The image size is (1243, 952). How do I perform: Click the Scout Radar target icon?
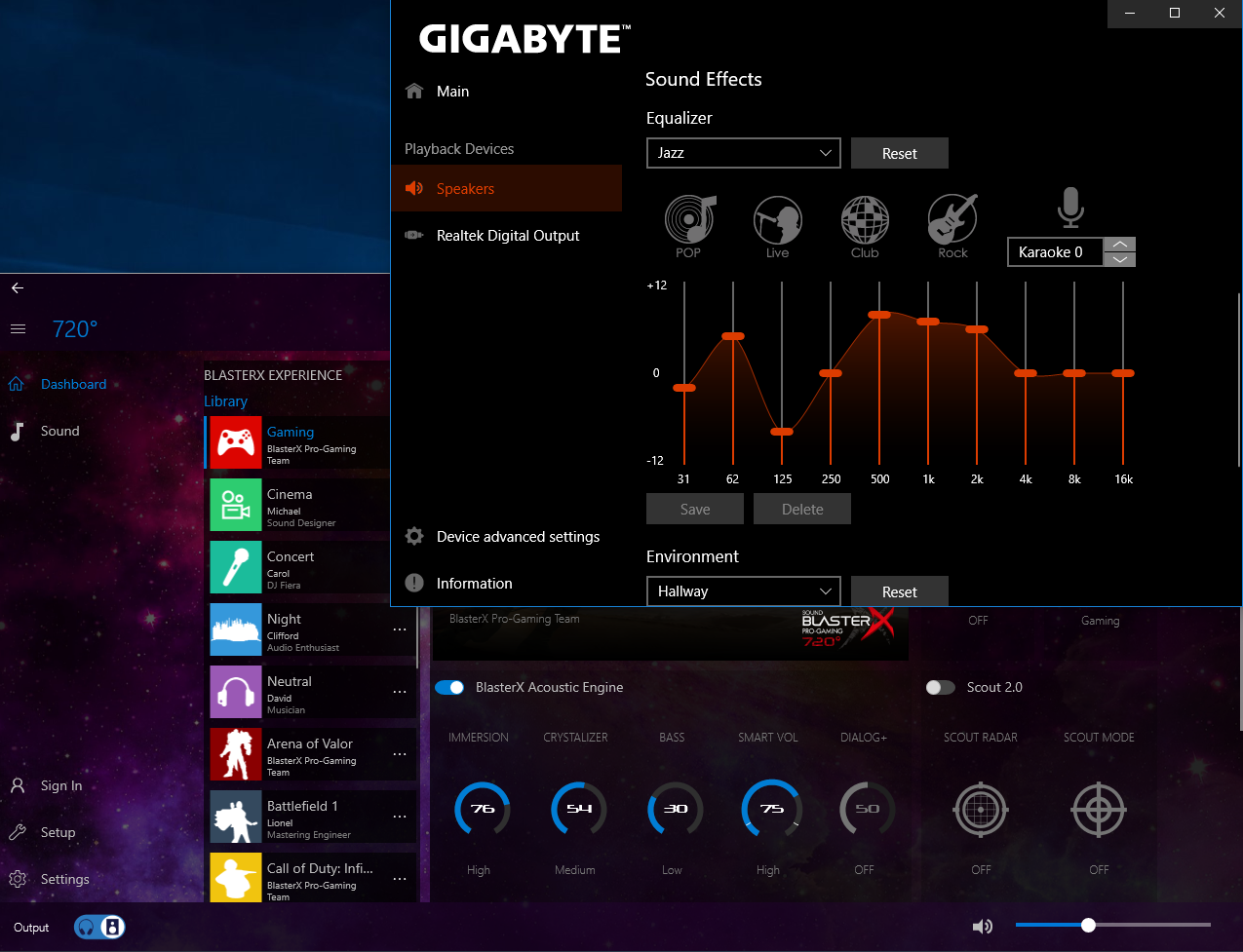click(981, 809)
